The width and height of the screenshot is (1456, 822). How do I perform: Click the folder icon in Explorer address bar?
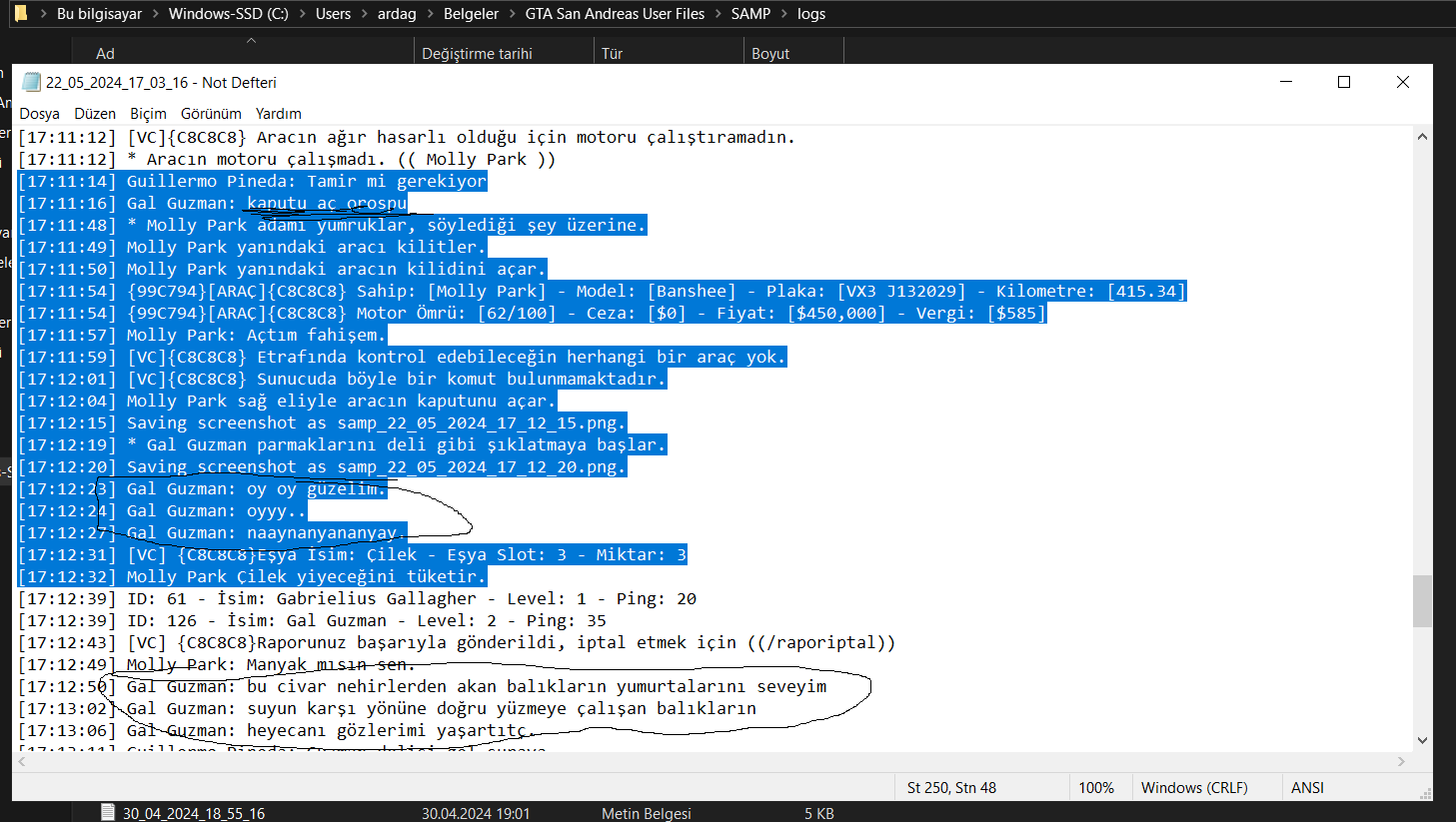click(x=20, y=14)
